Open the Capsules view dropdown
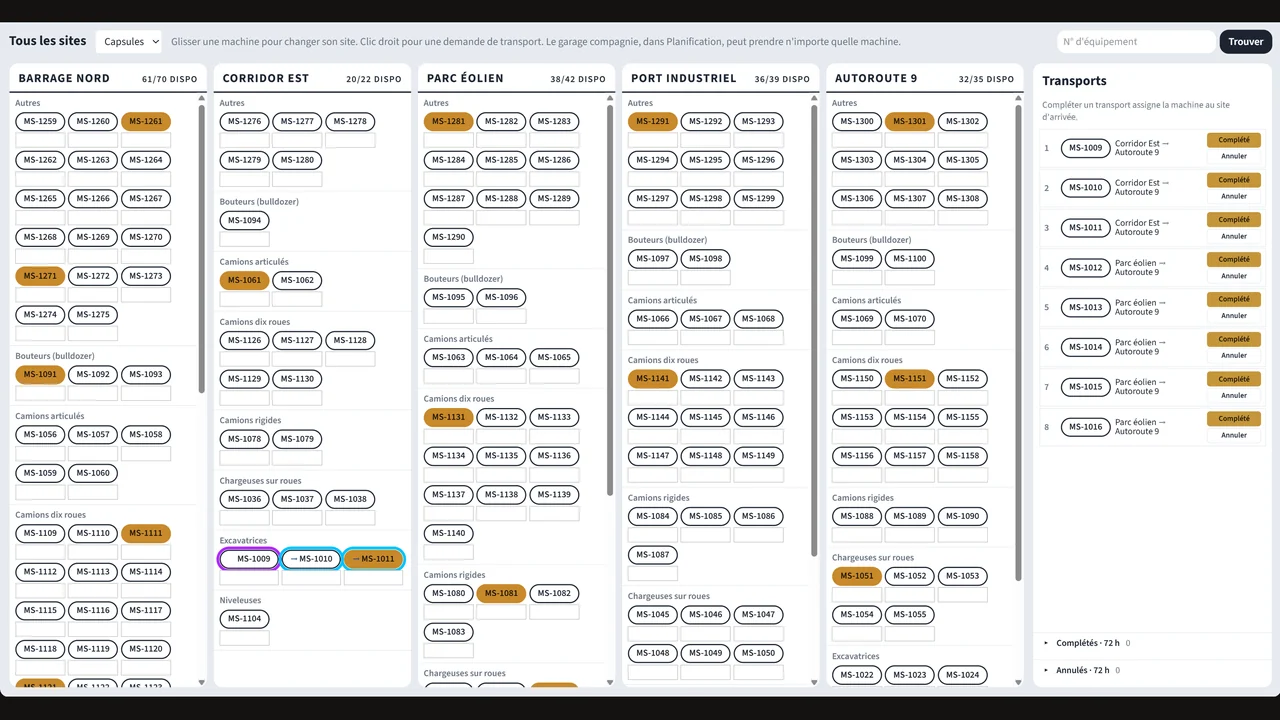Viewport: 1280px width, 720px height. [x=129, y=42]
